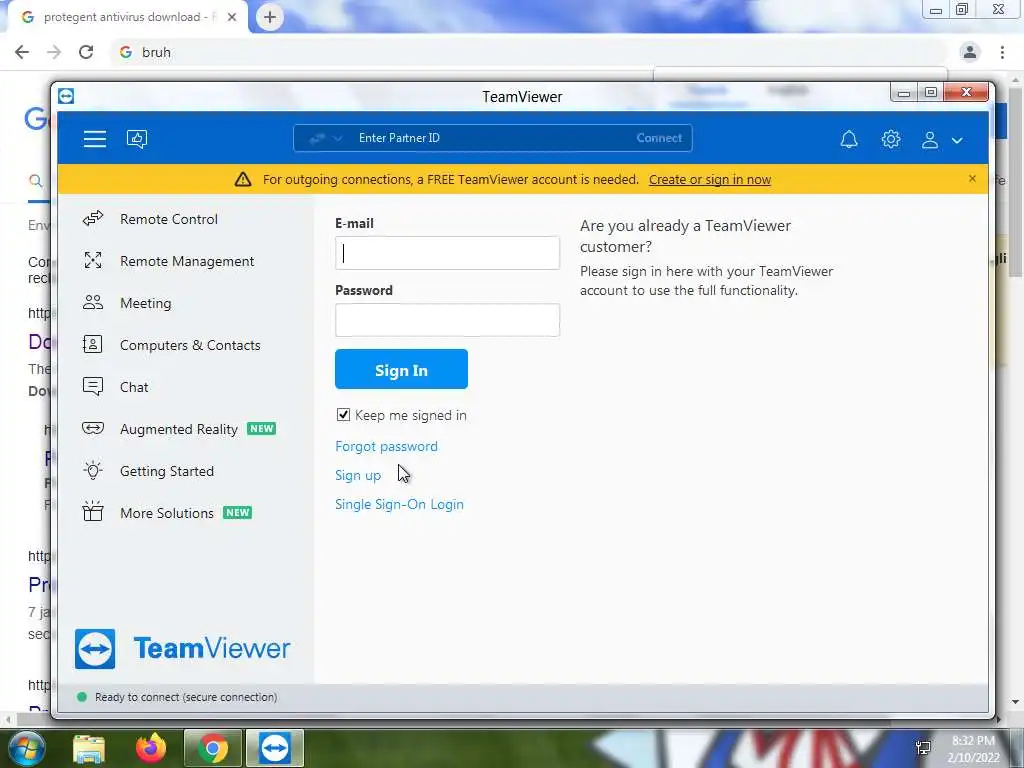Focus the Password input field
The height and width of the screenshot is (768, 1024).
447,320
